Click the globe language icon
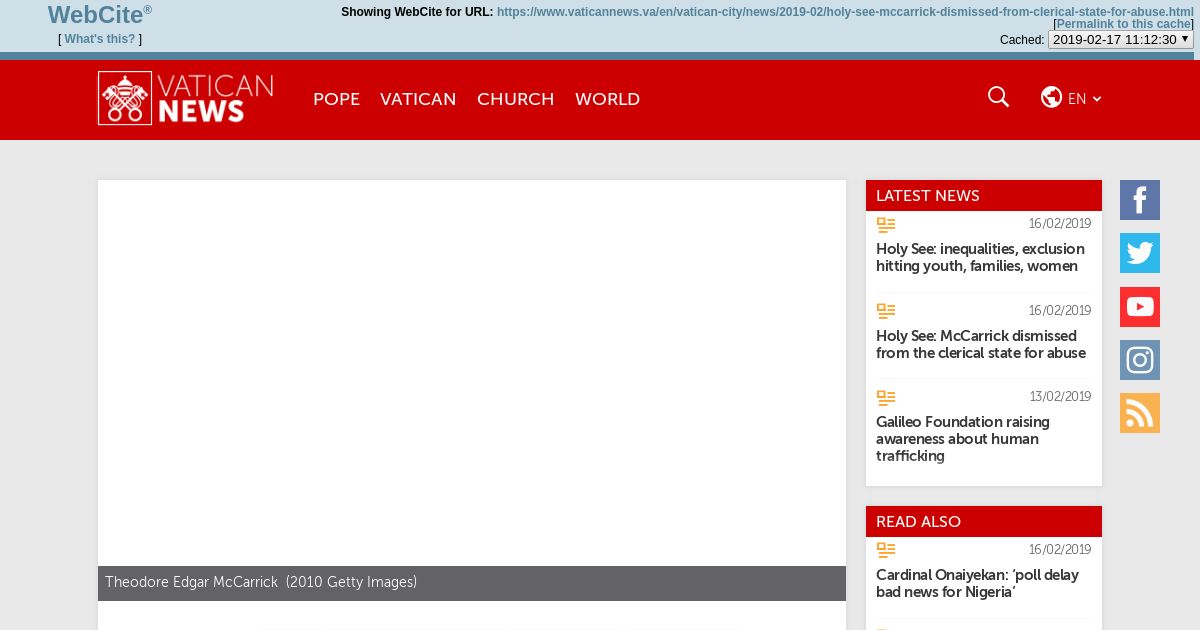Viewport: 1200px width, 630px height. click(x=1051, y=97)
